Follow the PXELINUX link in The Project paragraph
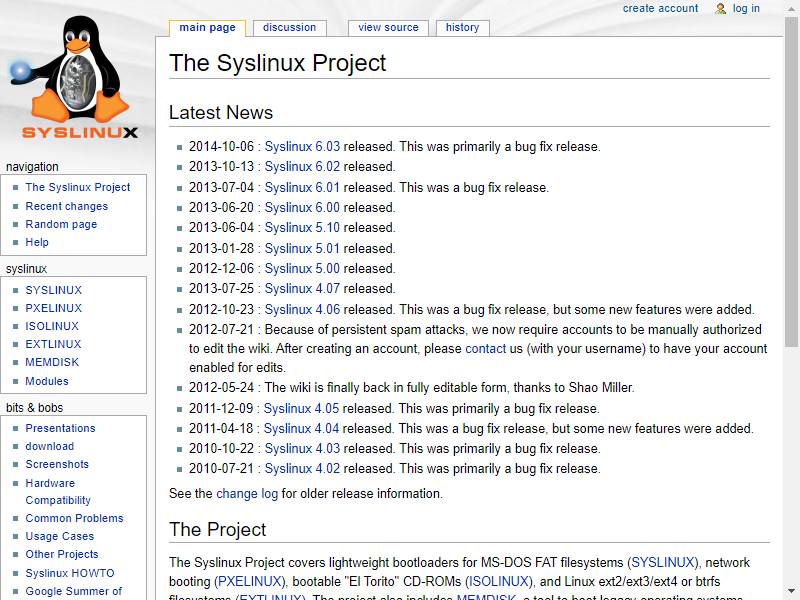 pos(249,582)
